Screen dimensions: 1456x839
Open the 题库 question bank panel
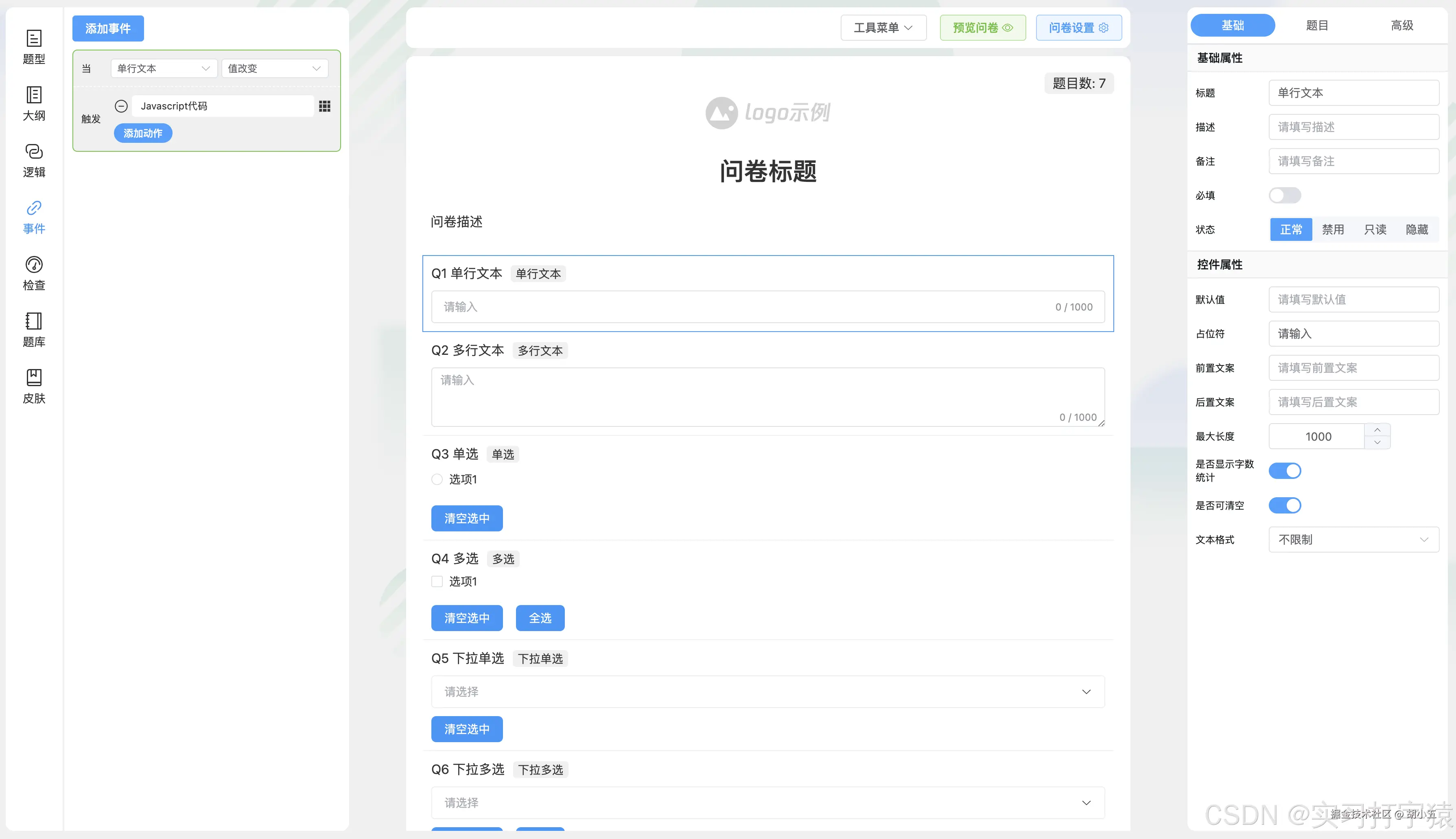[34, 330]
